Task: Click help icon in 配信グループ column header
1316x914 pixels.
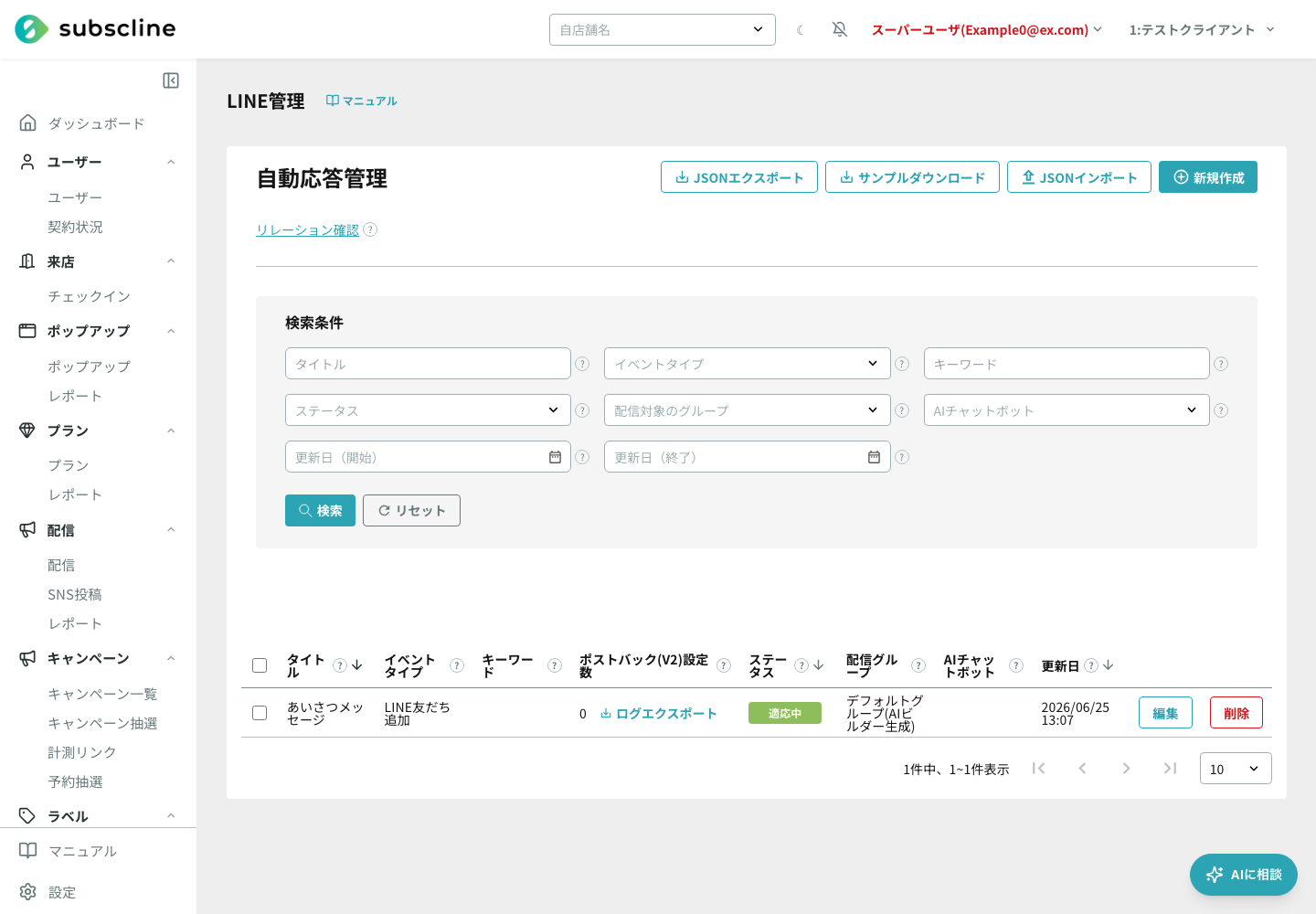Action: tap(918, 665)
